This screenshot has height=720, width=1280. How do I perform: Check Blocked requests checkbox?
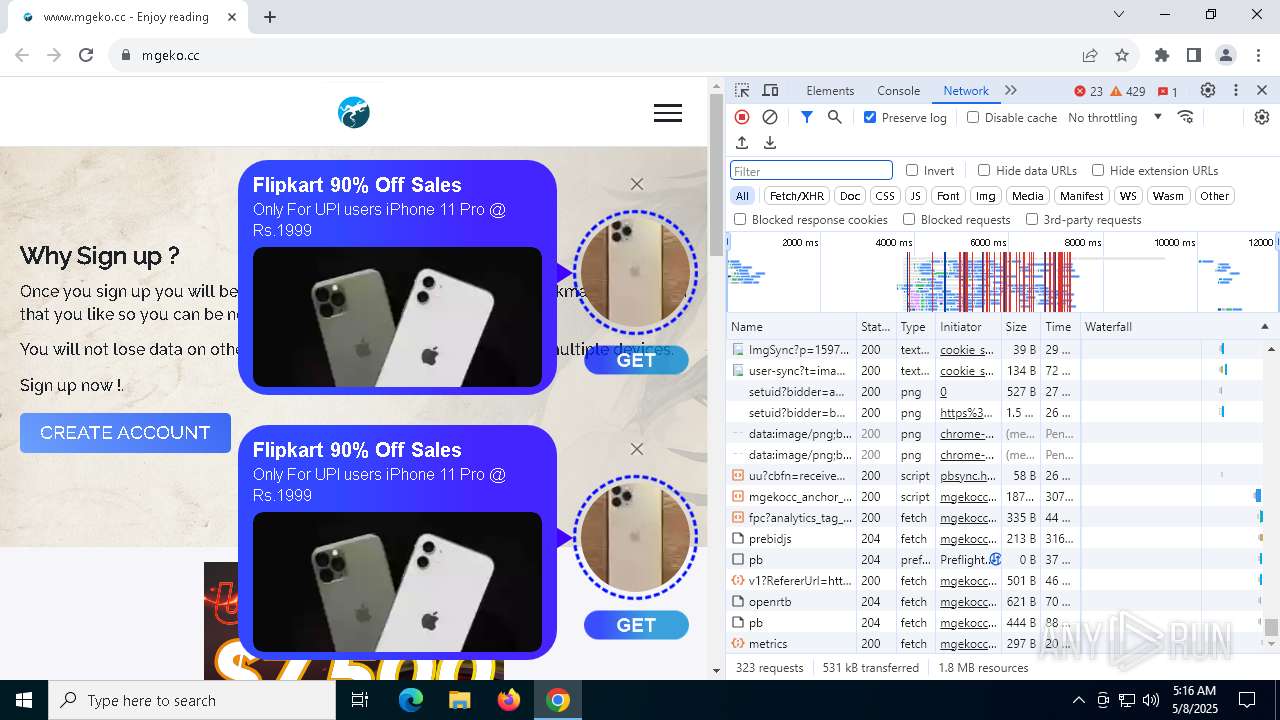[x=909, y=219]
